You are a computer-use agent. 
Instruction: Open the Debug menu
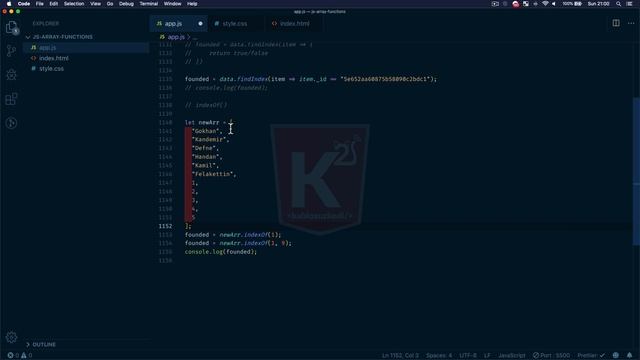(126, 4)
